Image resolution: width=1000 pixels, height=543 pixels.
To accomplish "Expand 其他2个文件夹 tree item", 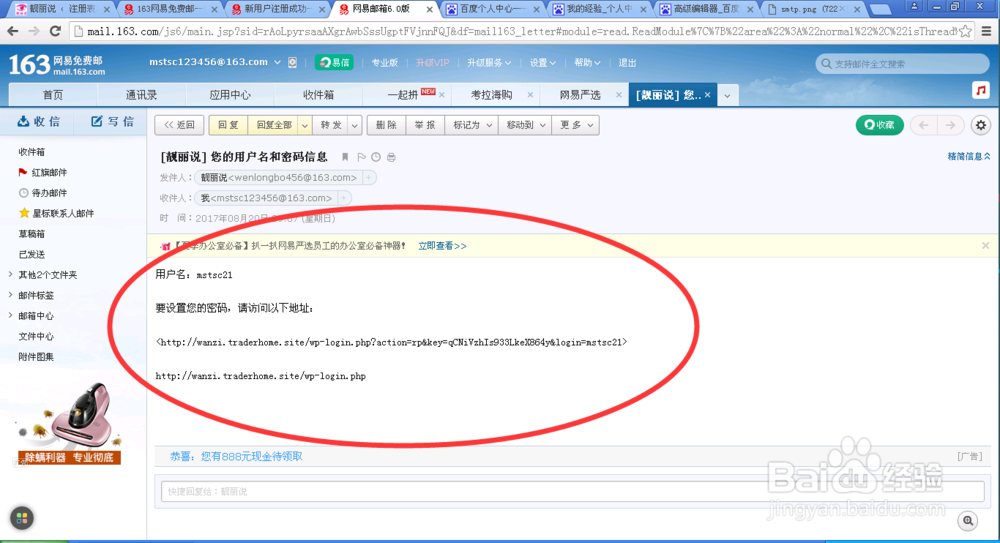I will click(x=10, y=274).
